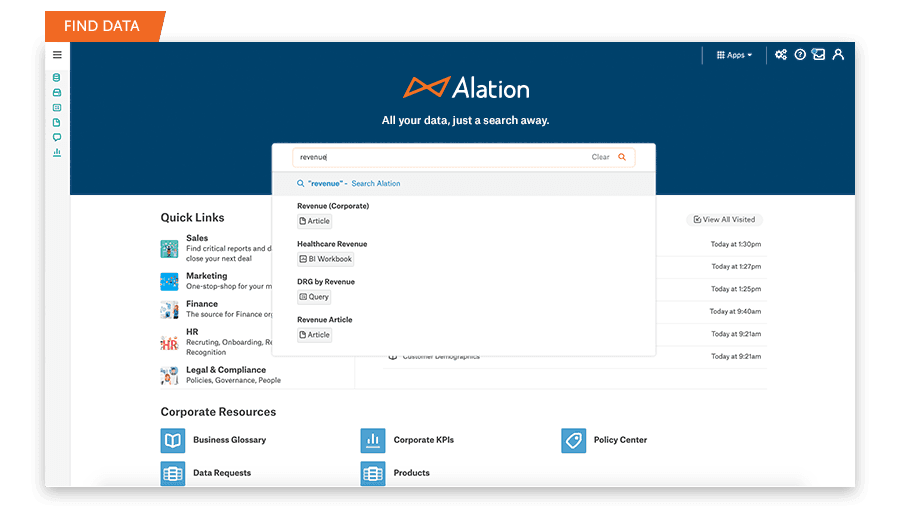Select the Today at 1:25pm visited entry
This screenshot has width=900, height=510.
(736, 289)
